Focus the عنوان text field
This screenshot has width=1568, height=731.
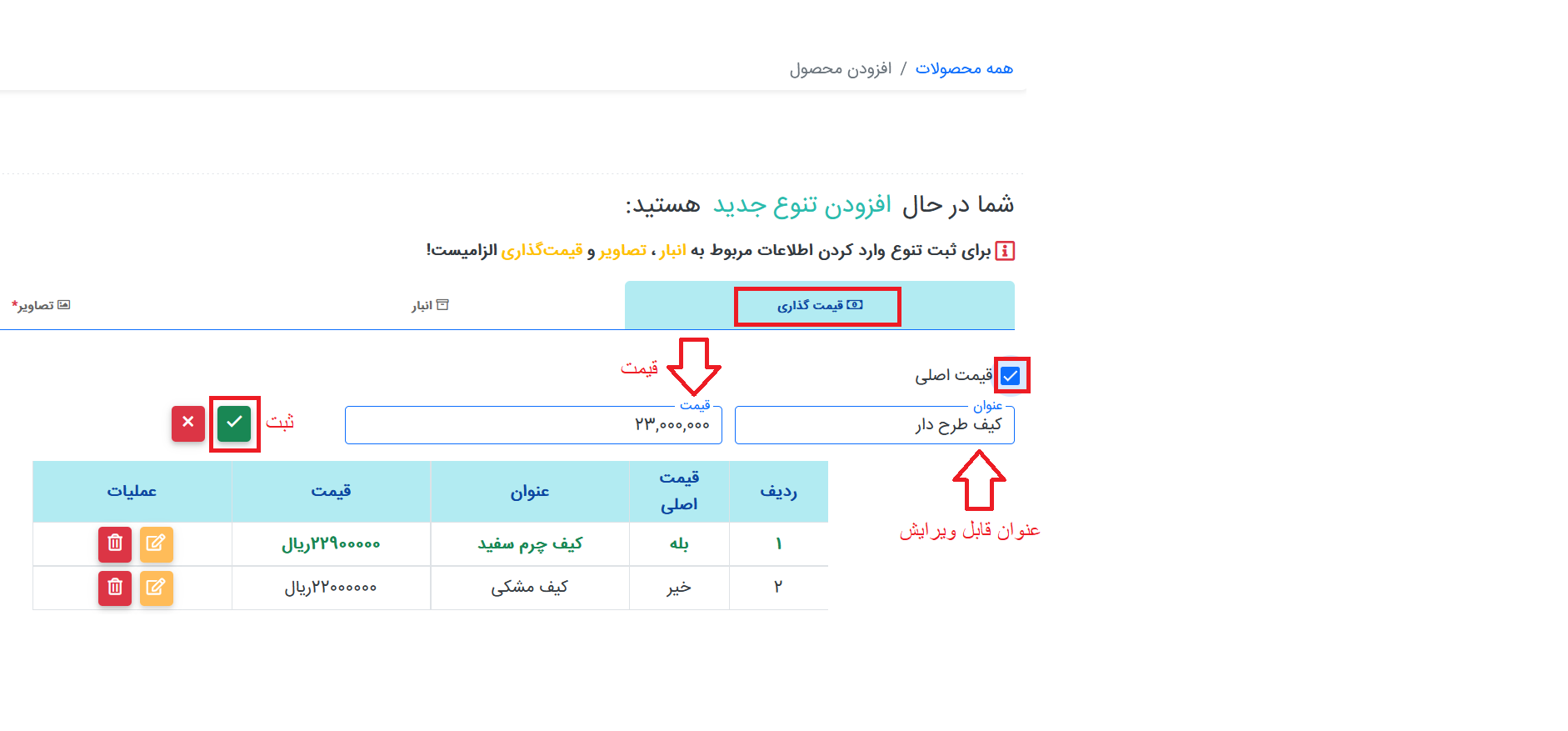(x=874, y=425)
